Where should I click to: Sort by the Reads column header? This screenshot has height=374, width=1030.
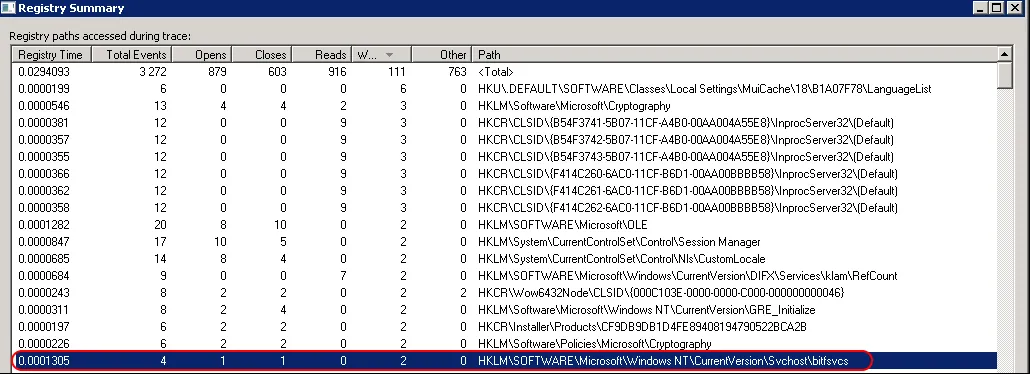click(322, 55)
